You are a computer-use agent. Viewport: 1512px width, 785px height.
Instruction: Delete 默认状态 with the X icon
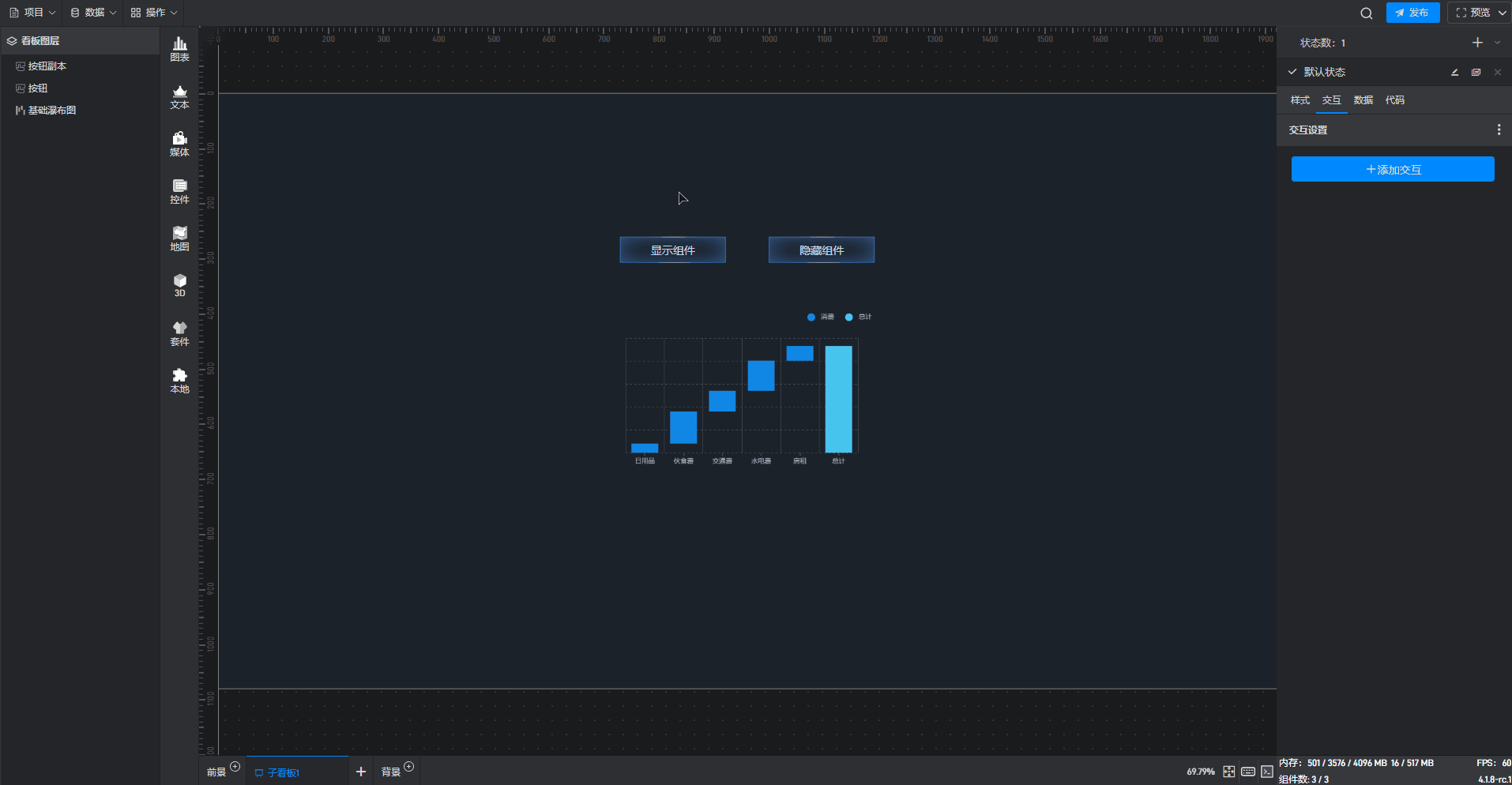[x=1497, y=72]
